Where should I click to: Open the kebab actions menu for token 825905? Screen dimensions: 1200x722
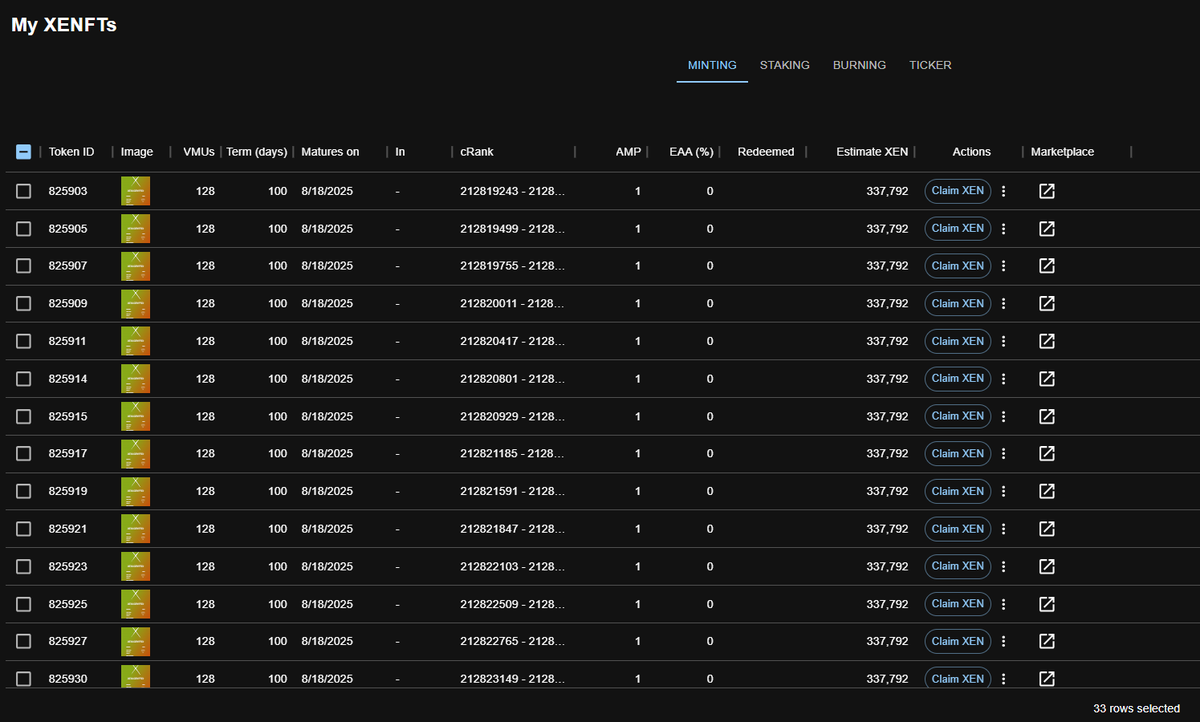pos(1003,228)
